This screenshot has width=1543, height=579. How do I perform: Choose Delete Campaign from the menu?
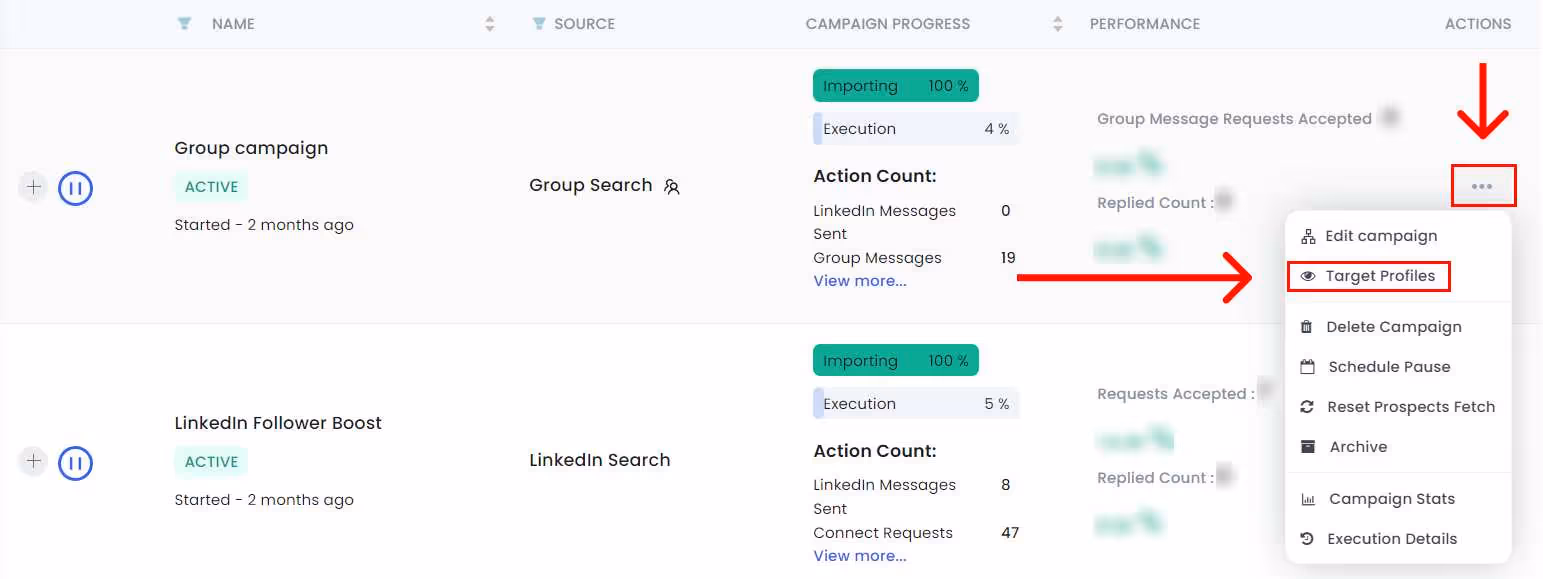(1391, 326)
